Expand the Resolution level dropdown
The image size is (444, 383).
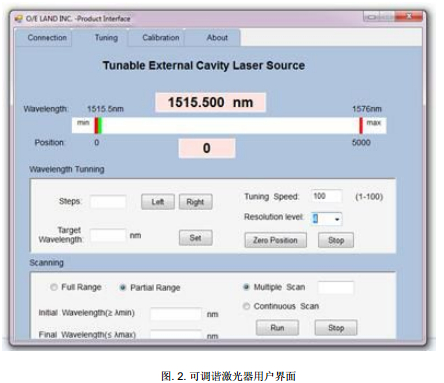(337, 219)
